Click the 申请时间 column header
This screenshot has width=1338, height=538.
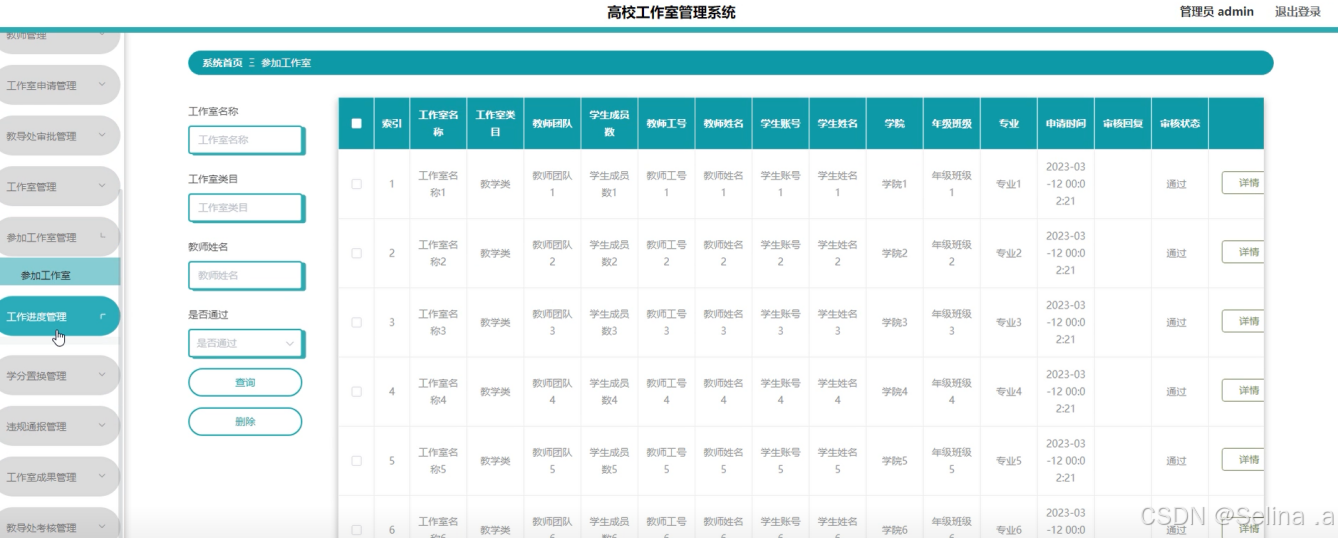(x=1065, y=124)
